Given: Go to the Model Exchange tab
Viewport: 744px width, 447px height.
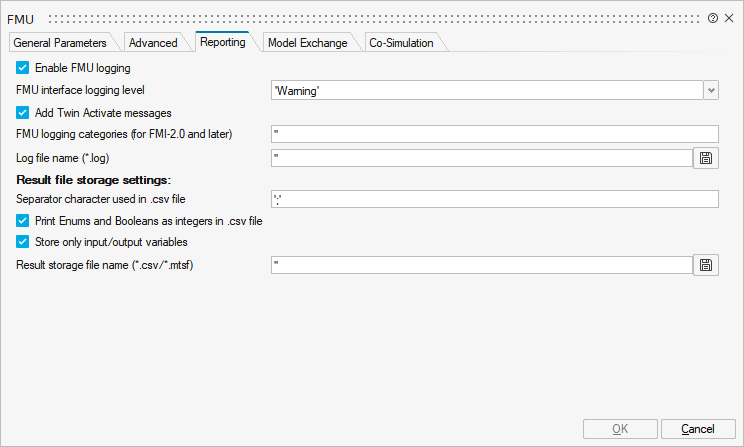Looking at the screenshot, I should pyautogui.click(x=307, y=43).
